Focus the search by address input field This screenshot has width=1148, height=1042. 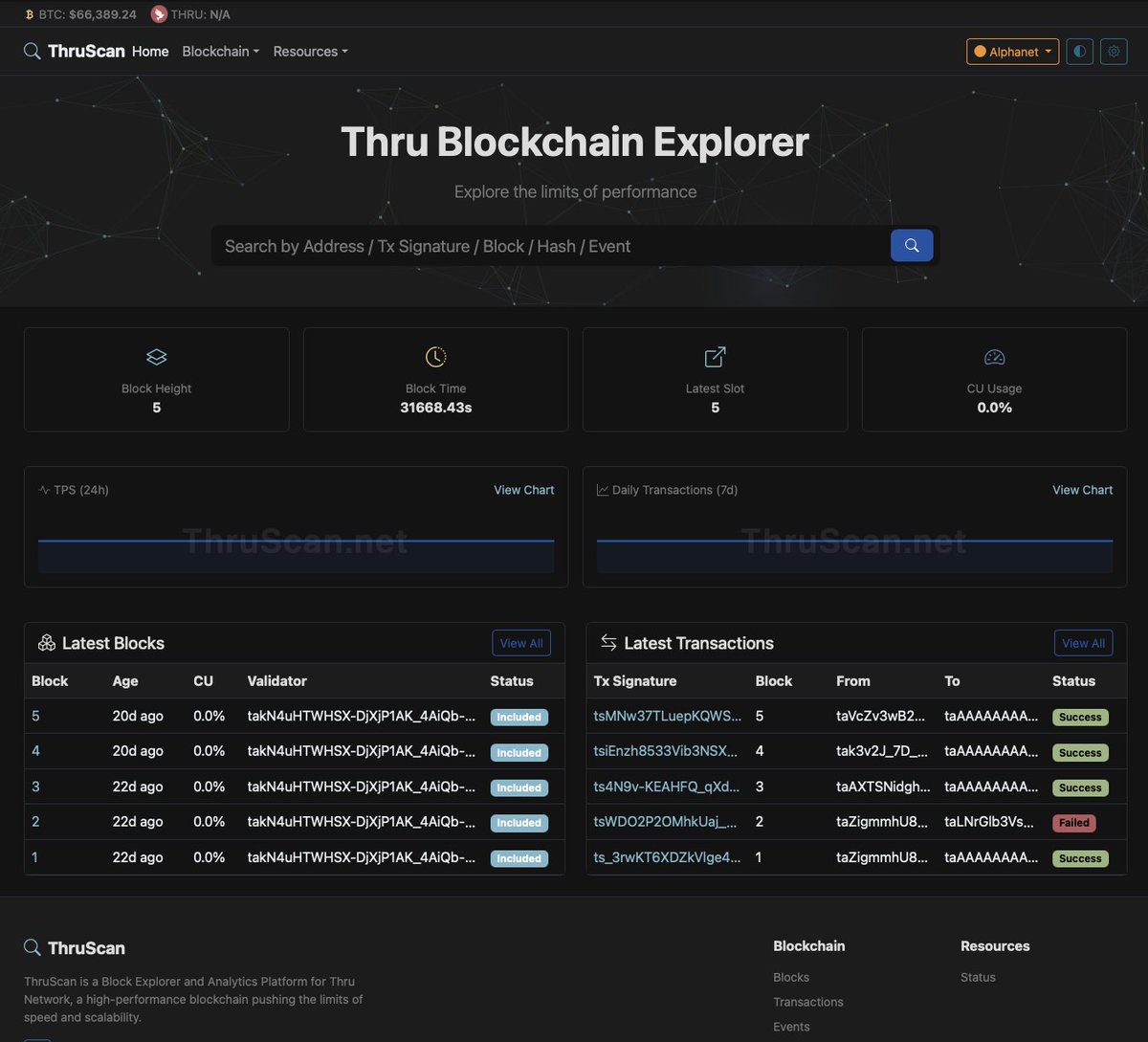551,246
